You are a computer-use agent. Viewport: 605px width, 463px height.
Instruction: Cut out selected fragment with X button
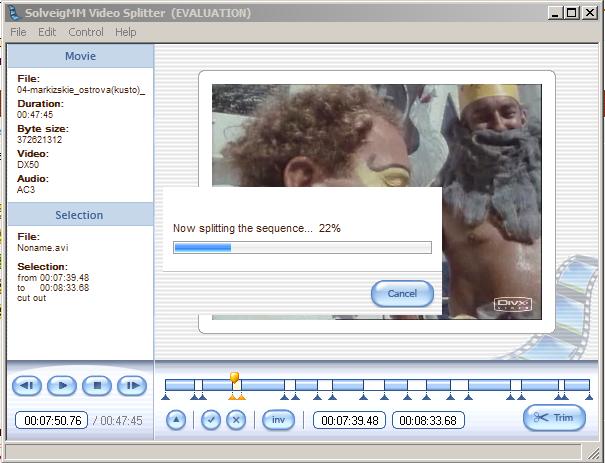point(236,420)
